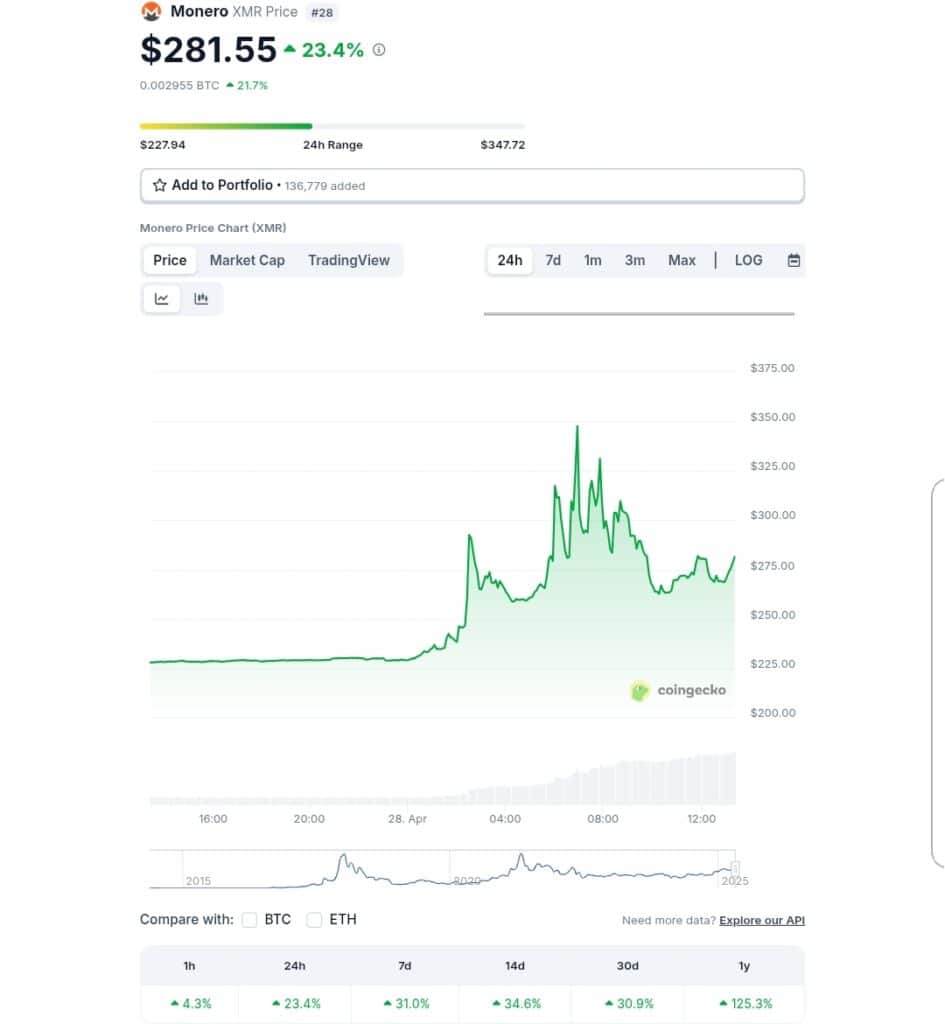Choose the Max time range
This screenshot has width=945, height=1024.
681,261
